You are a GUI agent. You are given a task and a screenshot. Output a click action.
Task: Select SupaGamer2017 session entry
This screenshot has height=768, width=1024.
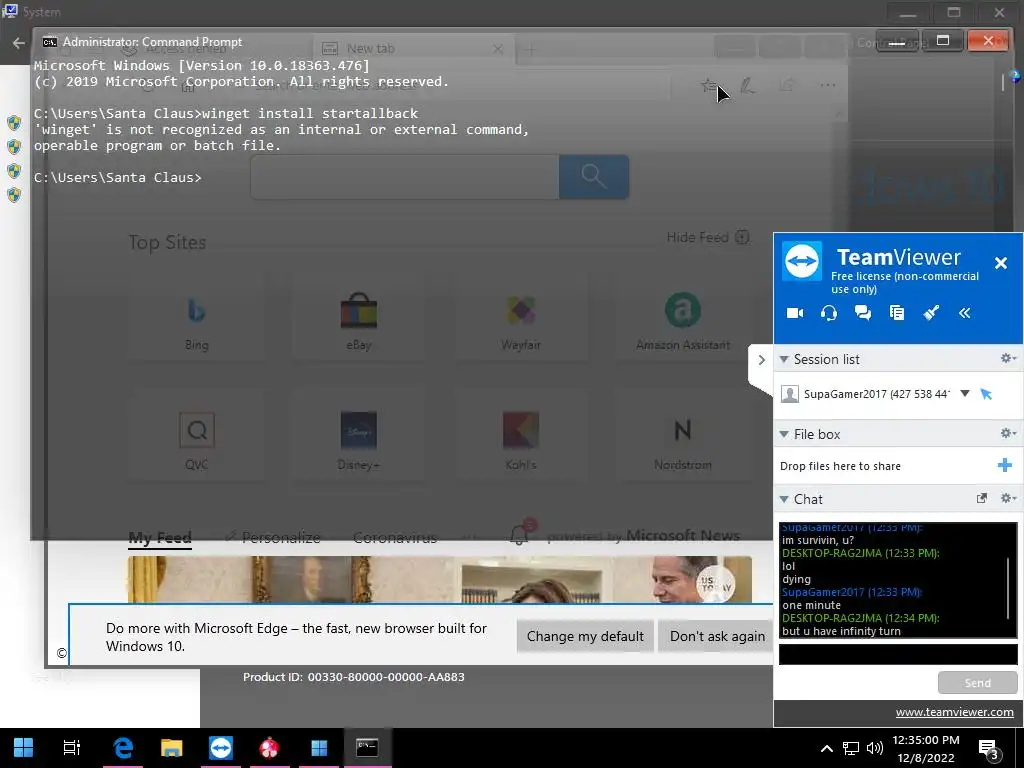(875, 394)
